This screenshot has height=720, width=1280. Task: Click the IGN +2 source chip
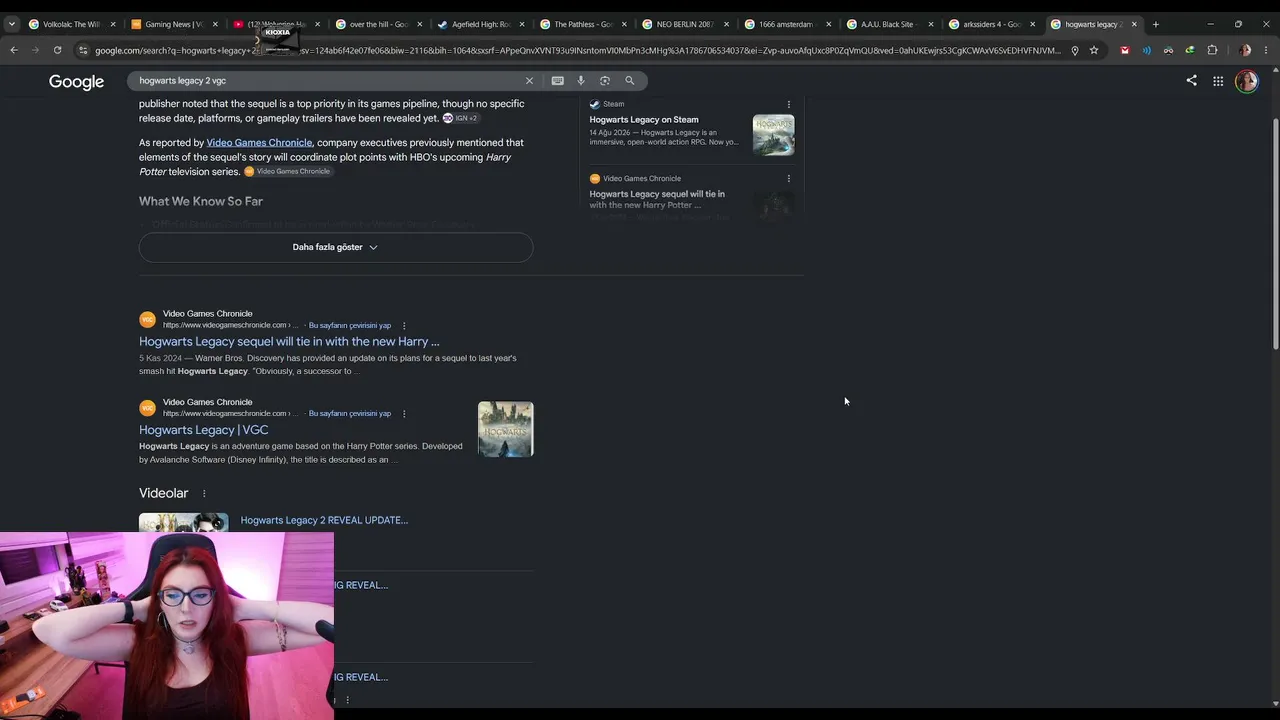pos(460,118)
